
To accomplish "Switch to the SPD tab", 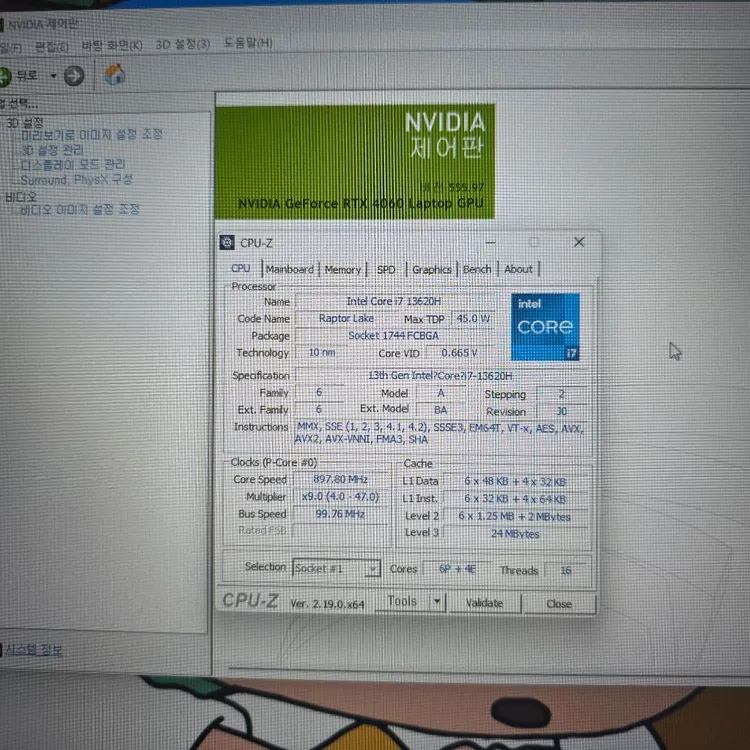I will pos(386,270).
